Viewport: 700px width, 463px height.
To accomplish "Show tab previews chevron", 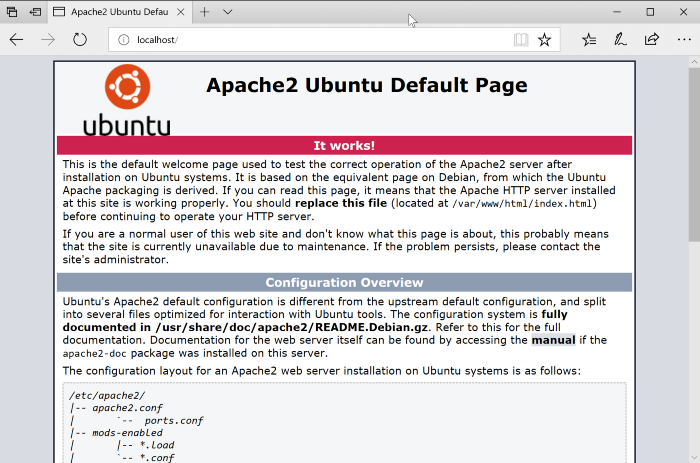I will pos(228,12).
